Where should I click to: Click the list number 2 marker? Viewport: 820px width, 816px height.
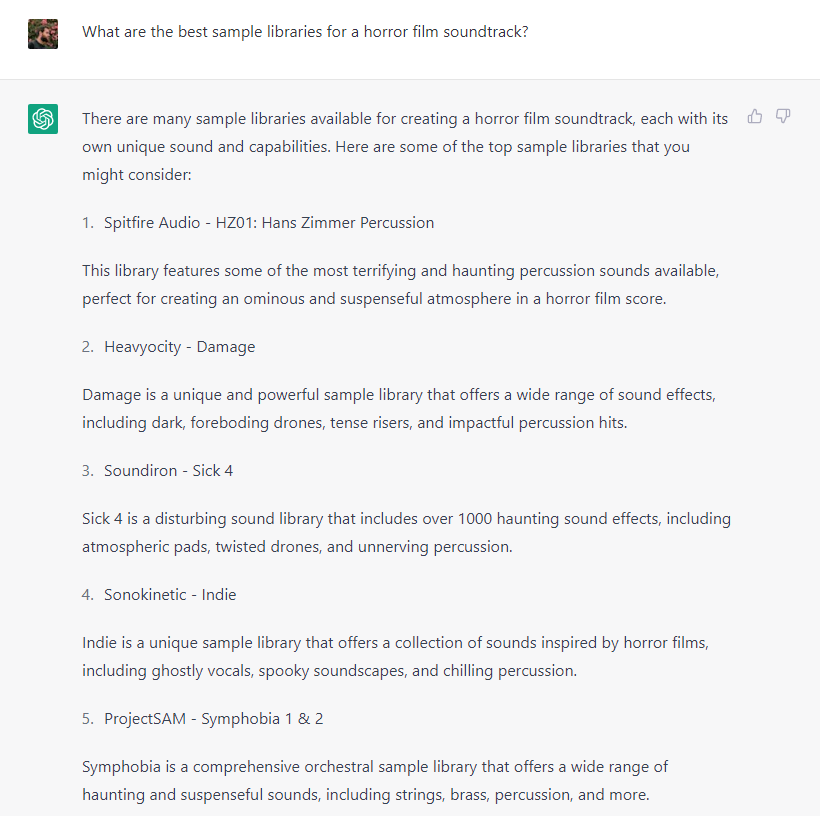[88, 347]
